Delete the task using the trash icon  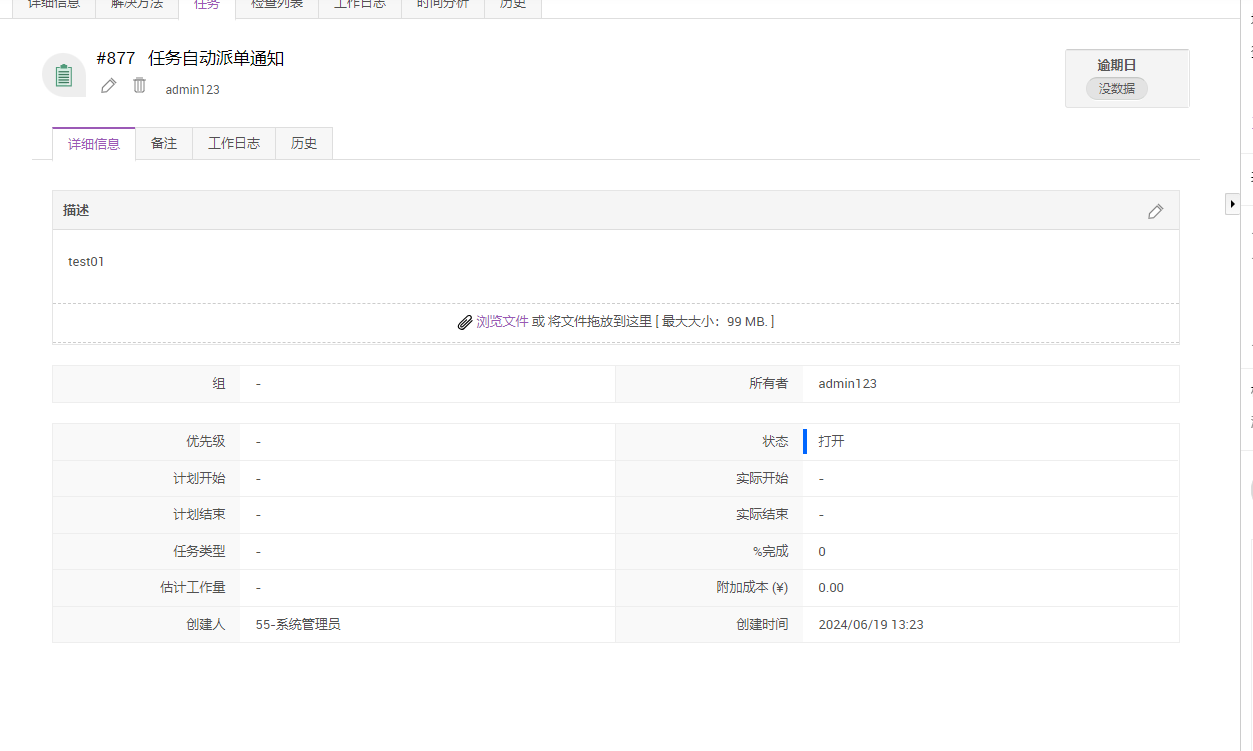140,86
